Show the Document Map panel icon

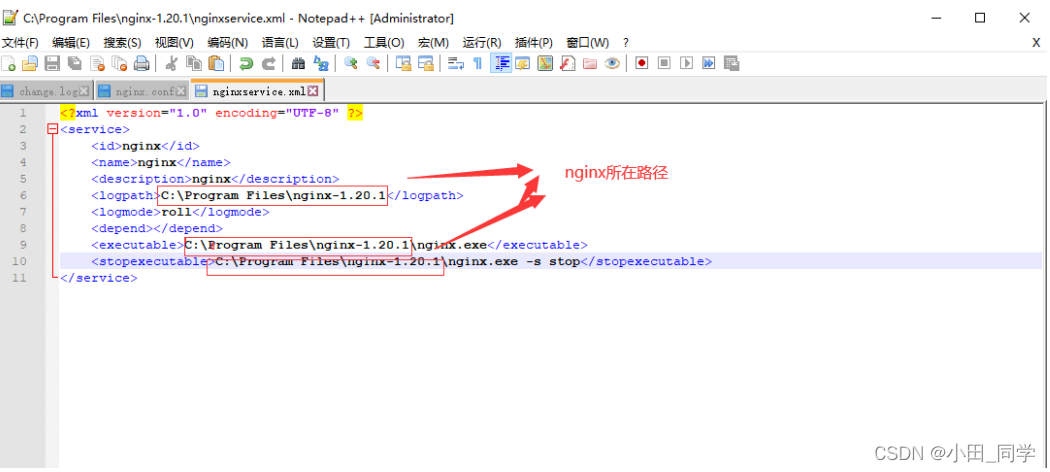(545, 64)
